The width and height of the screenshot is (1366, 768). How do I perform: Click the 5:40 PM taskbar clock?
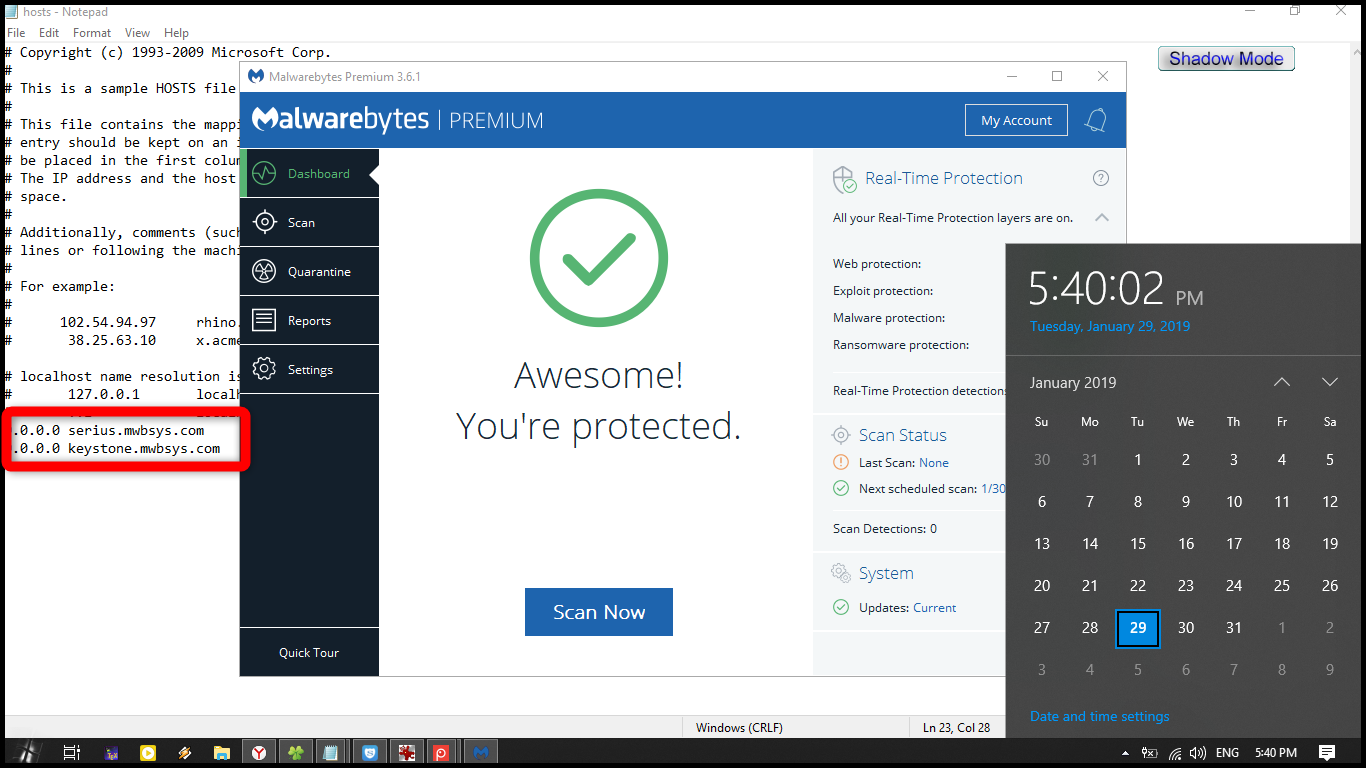(1275, 753)
